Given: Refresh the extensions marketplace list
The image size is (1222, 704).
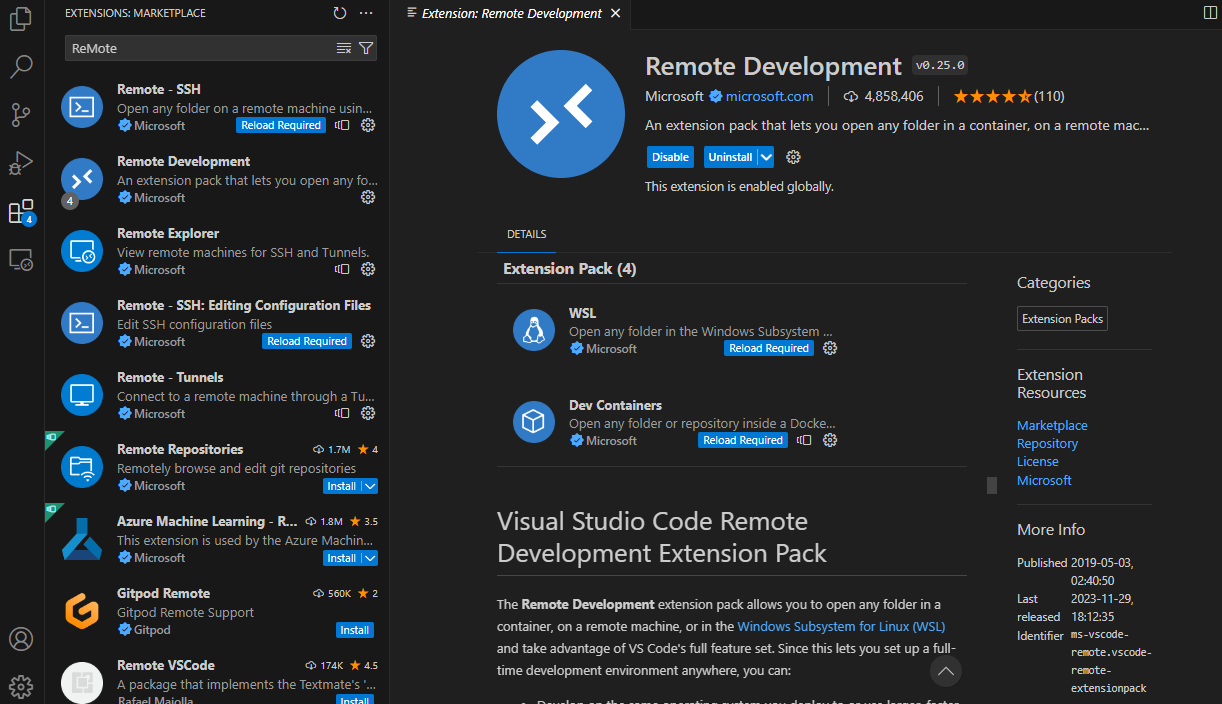Looking at the screenshot, I should (340, 13).
